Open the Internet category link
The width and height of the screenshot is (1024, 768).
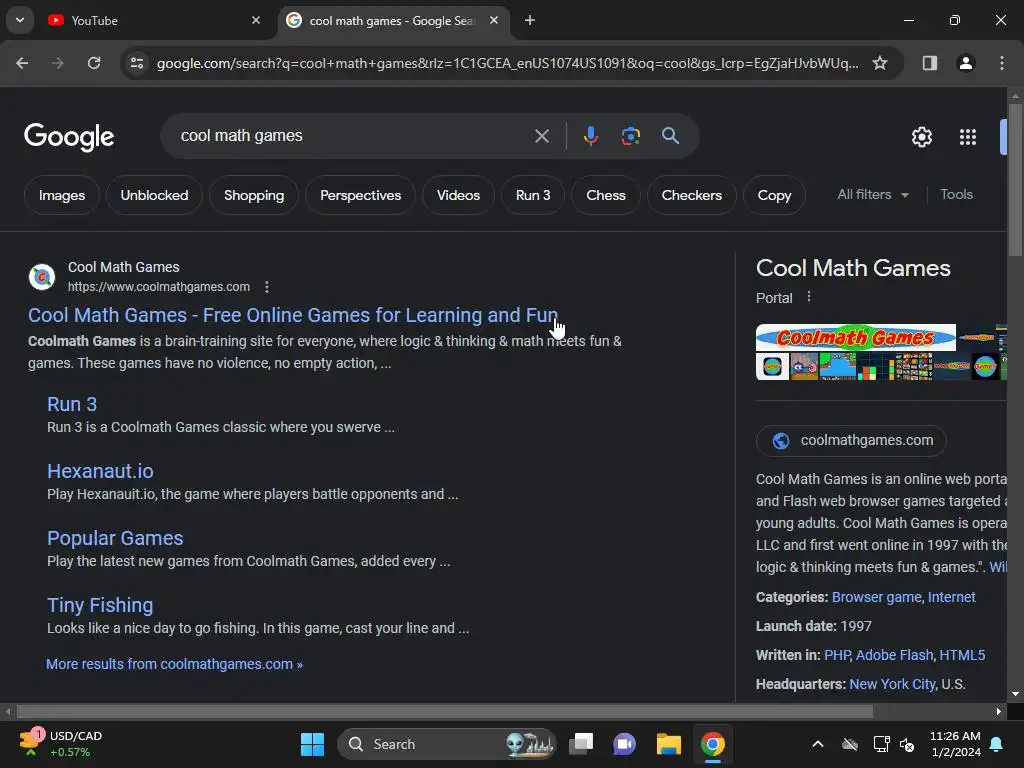click(952, 598)
